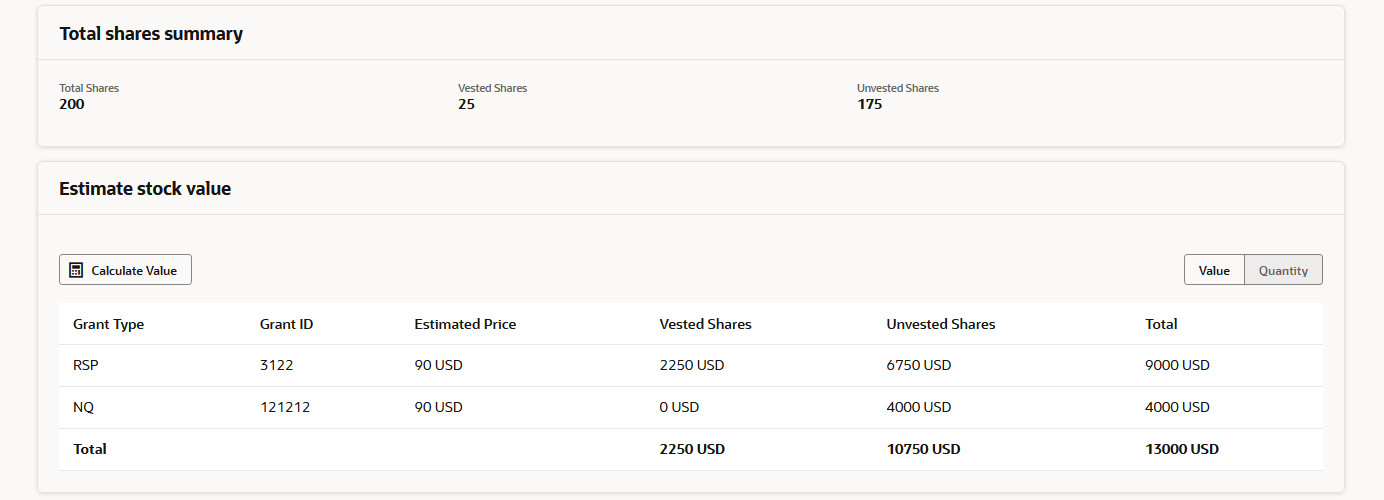
Task: Switch the view toggle to Value
Action: point(1214,270)
